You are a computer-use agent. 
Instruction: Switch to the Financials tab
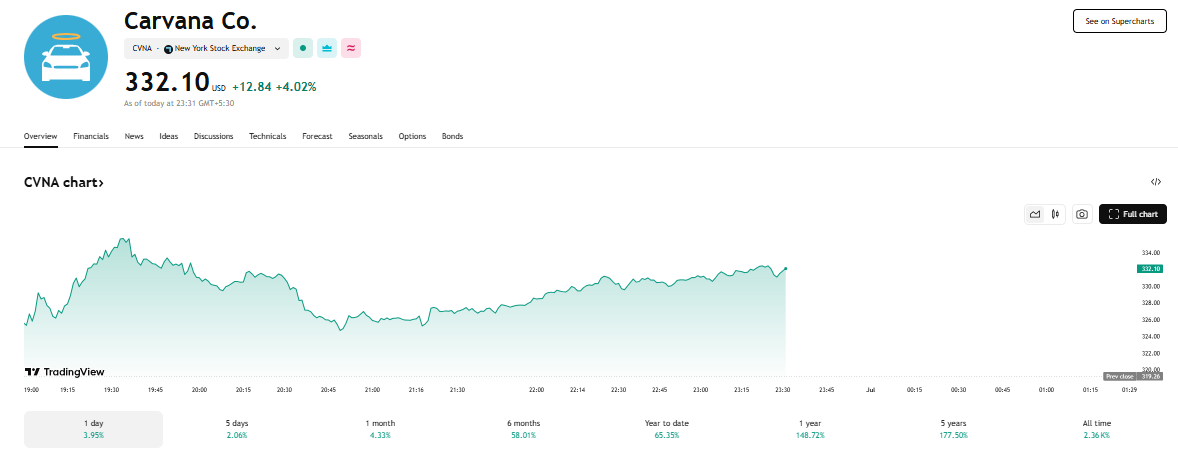(x=91, y=136)
